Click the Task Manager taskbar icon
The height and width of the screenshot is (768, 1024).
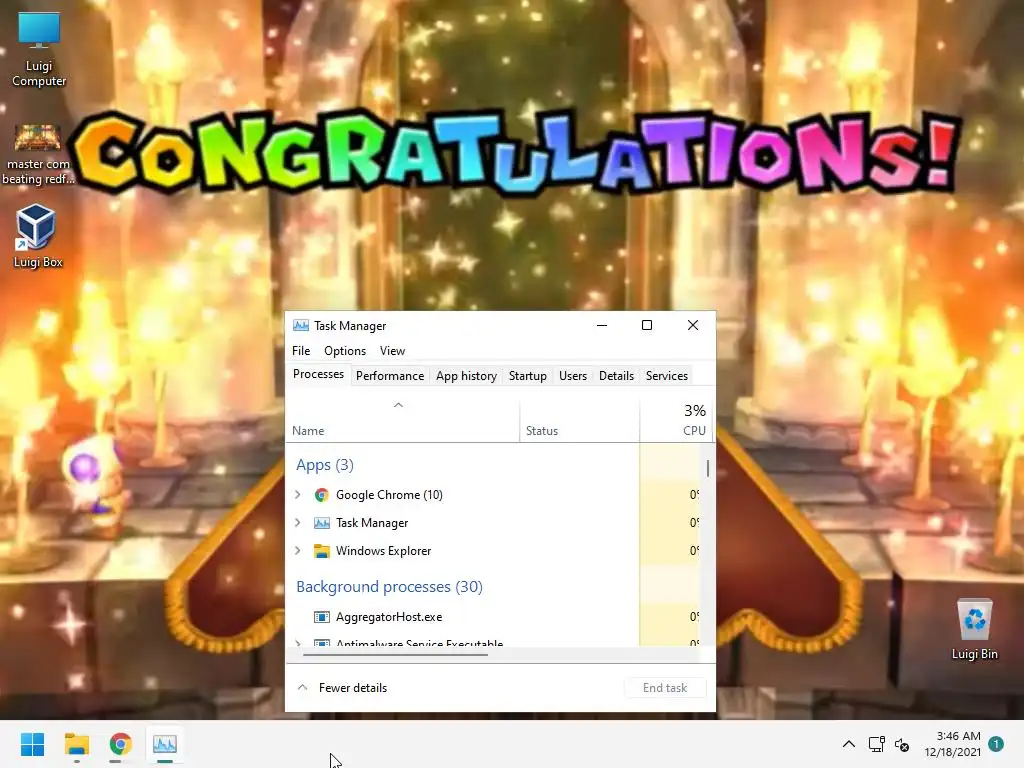[x=165, y=744]
